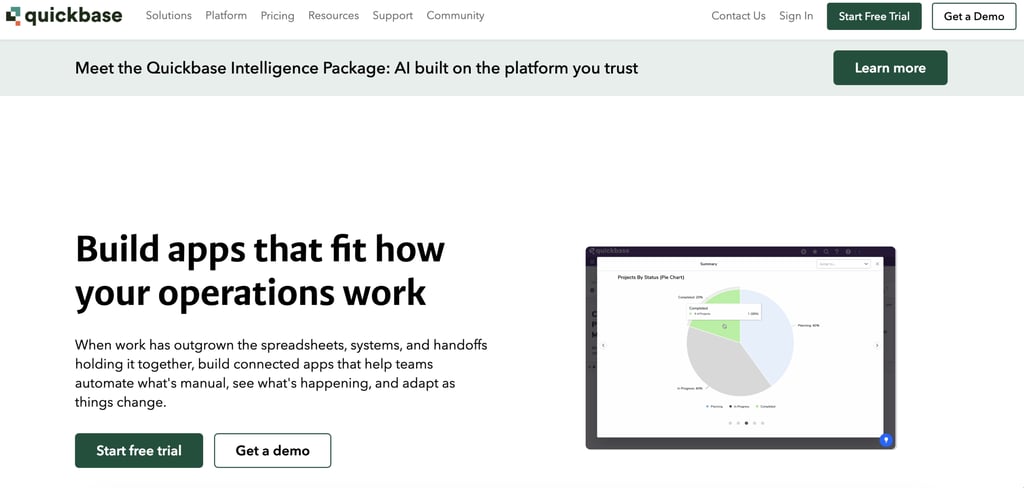Click the search icon in the preview toolbar

[826, 252]
